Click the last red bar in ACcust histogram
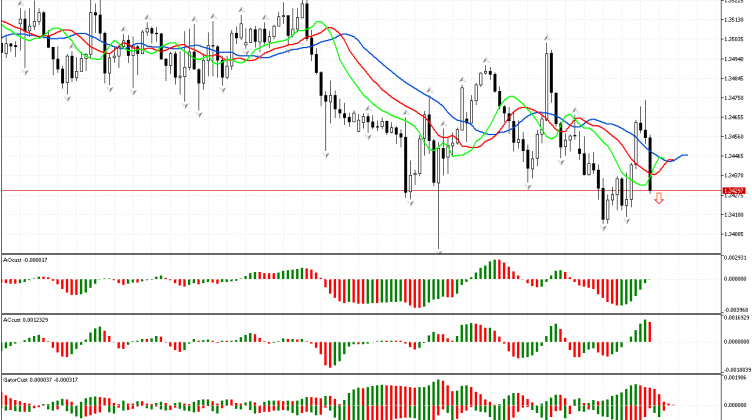Viewport: 752px width, 420px height. 648,332
